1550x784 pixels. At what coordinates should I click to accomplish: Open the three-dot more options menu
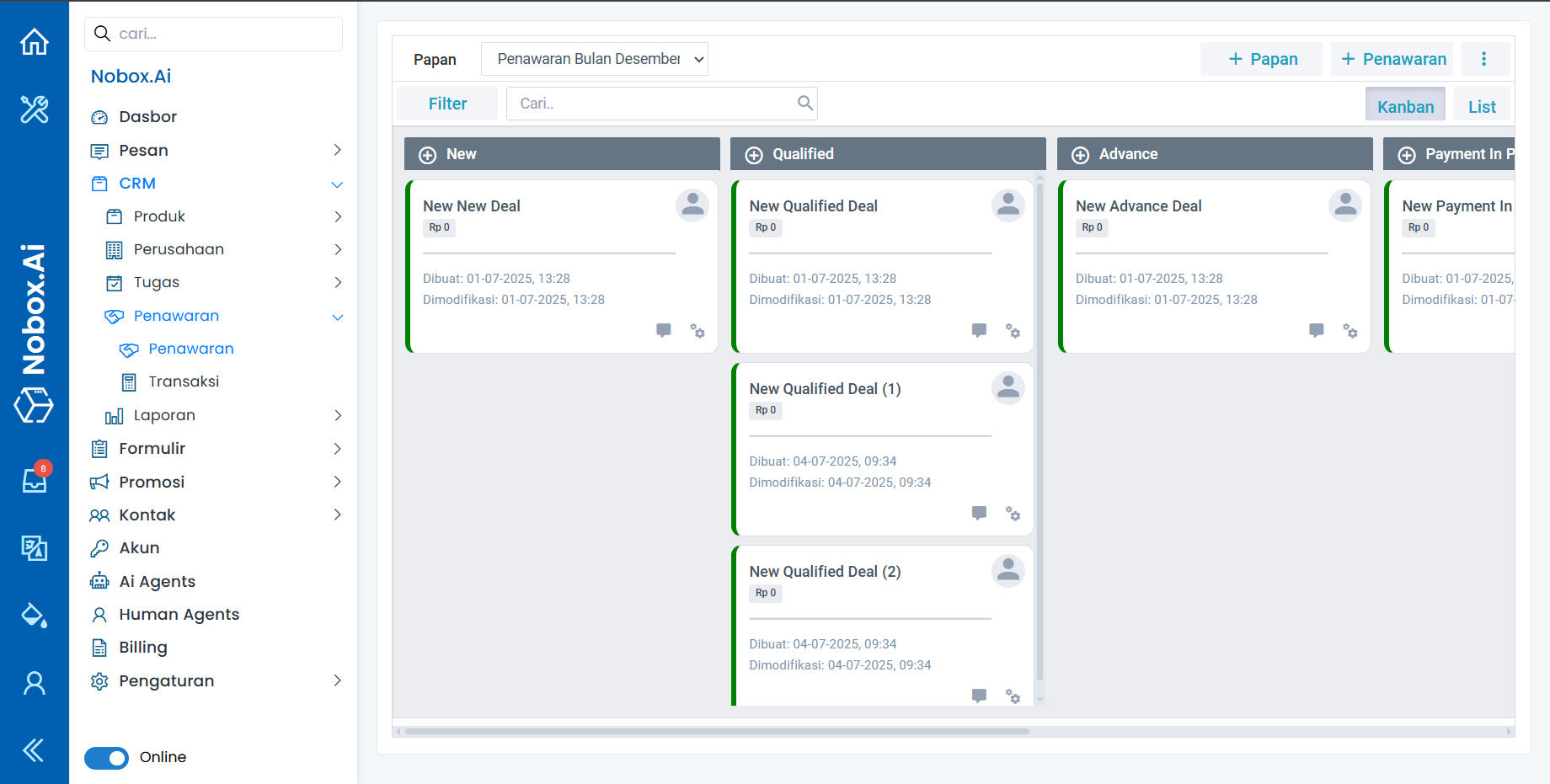click(1484, 59)
